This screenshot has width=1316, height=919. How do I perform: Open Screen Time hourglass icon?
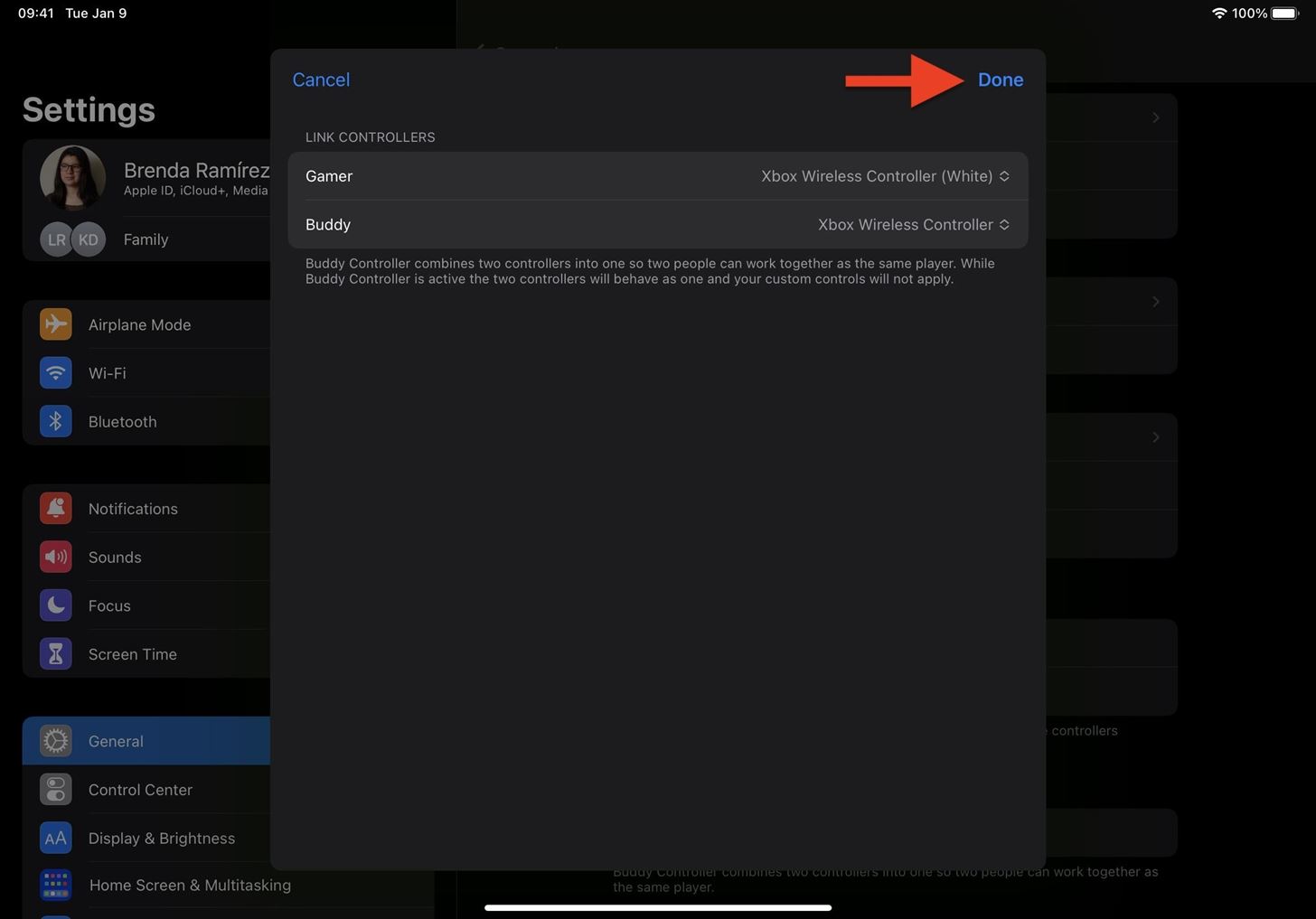click(55, 653)
